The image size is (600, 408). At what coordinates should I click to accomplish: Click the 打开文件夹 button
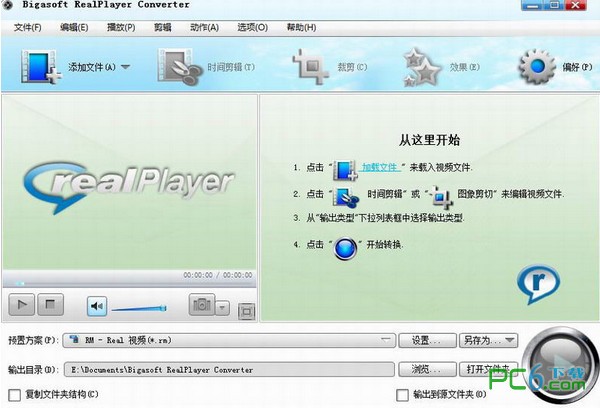tap(488, 370)
